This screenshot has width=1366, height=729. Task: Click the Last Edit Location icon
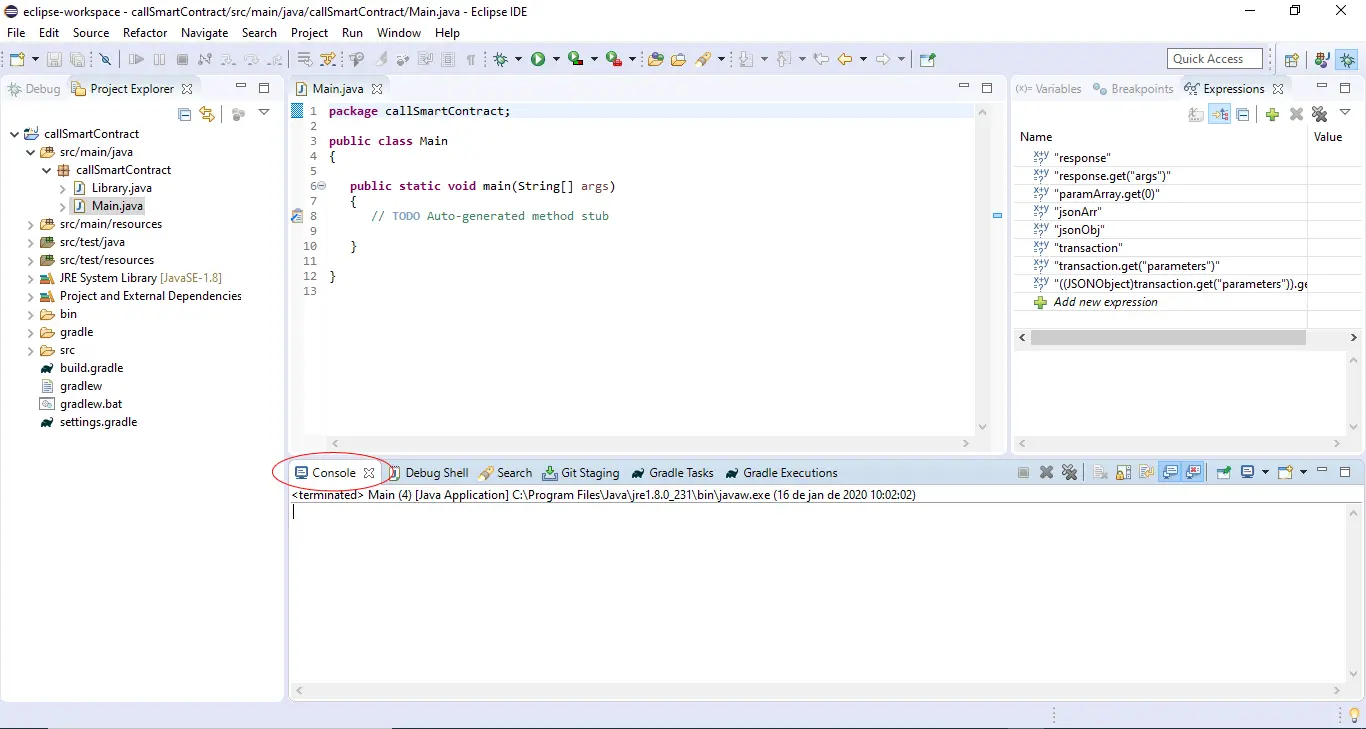click(x=821, y=60)
